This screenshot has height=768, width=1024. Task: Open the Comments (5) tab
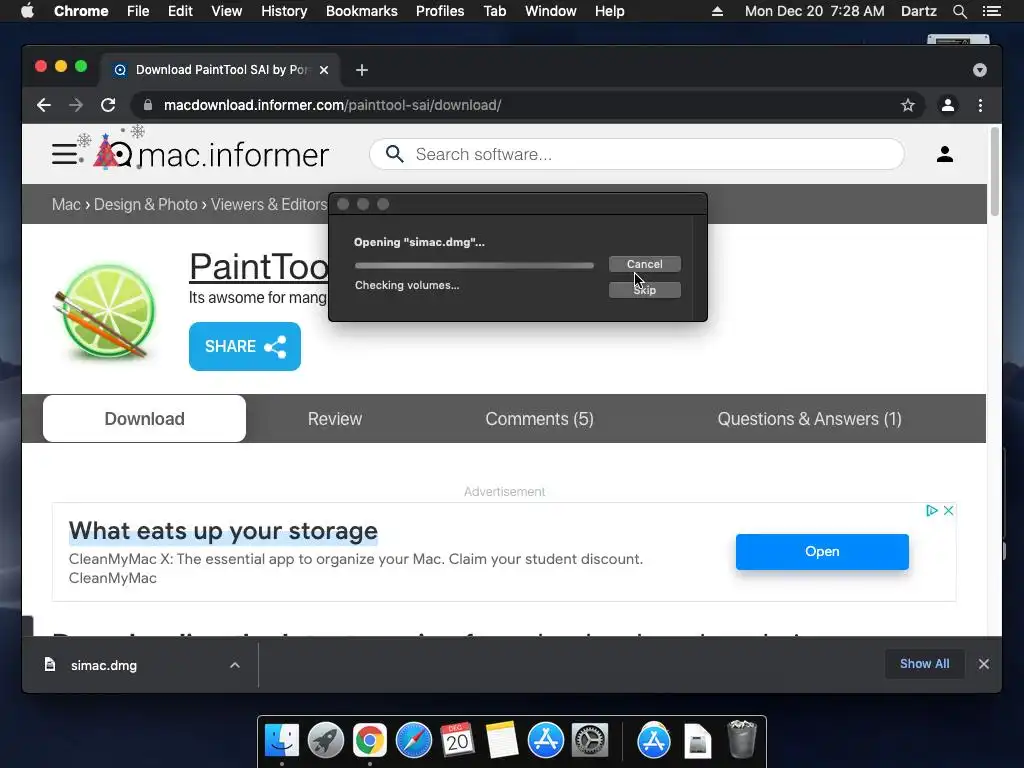pos(539,419)
